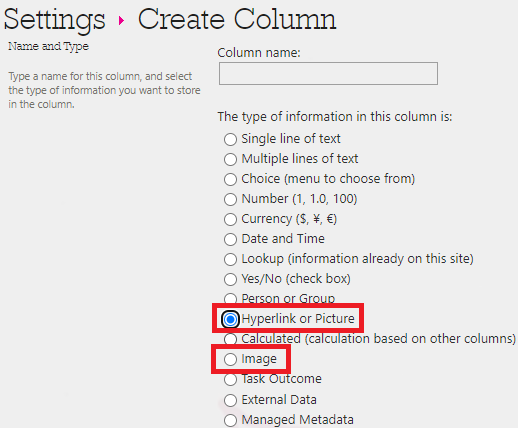The image size is (518, 428).
Task: Click the pink breadcrumb arrow separator
Action: (121, 21)
